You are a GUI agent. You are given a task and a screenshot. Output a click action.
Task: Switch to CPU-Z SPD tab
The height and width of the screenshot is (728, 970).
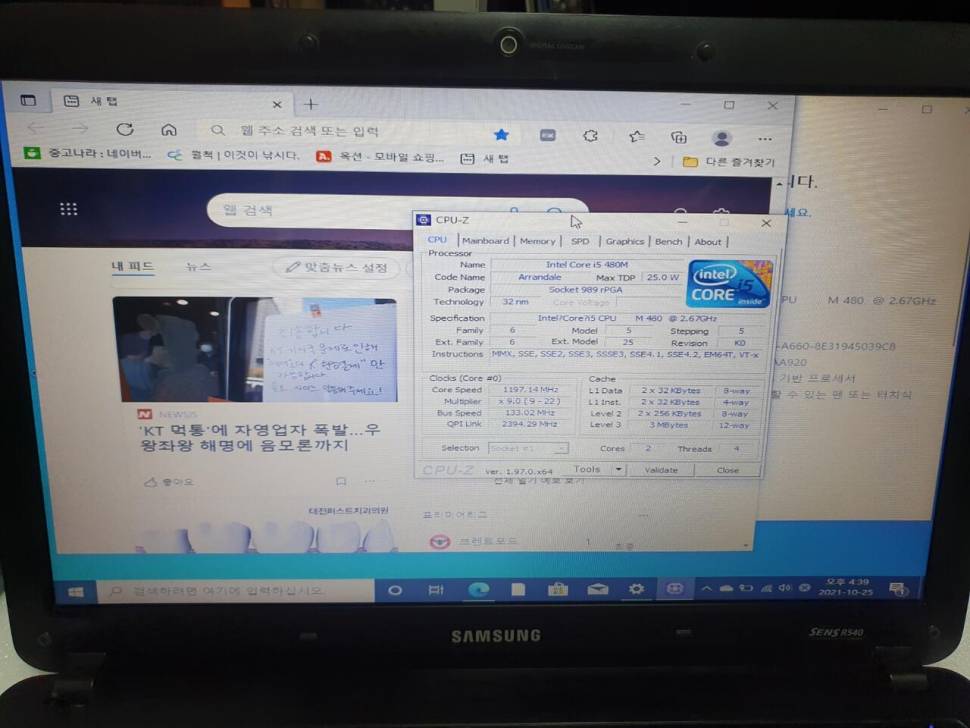click(x=580, y=241)
